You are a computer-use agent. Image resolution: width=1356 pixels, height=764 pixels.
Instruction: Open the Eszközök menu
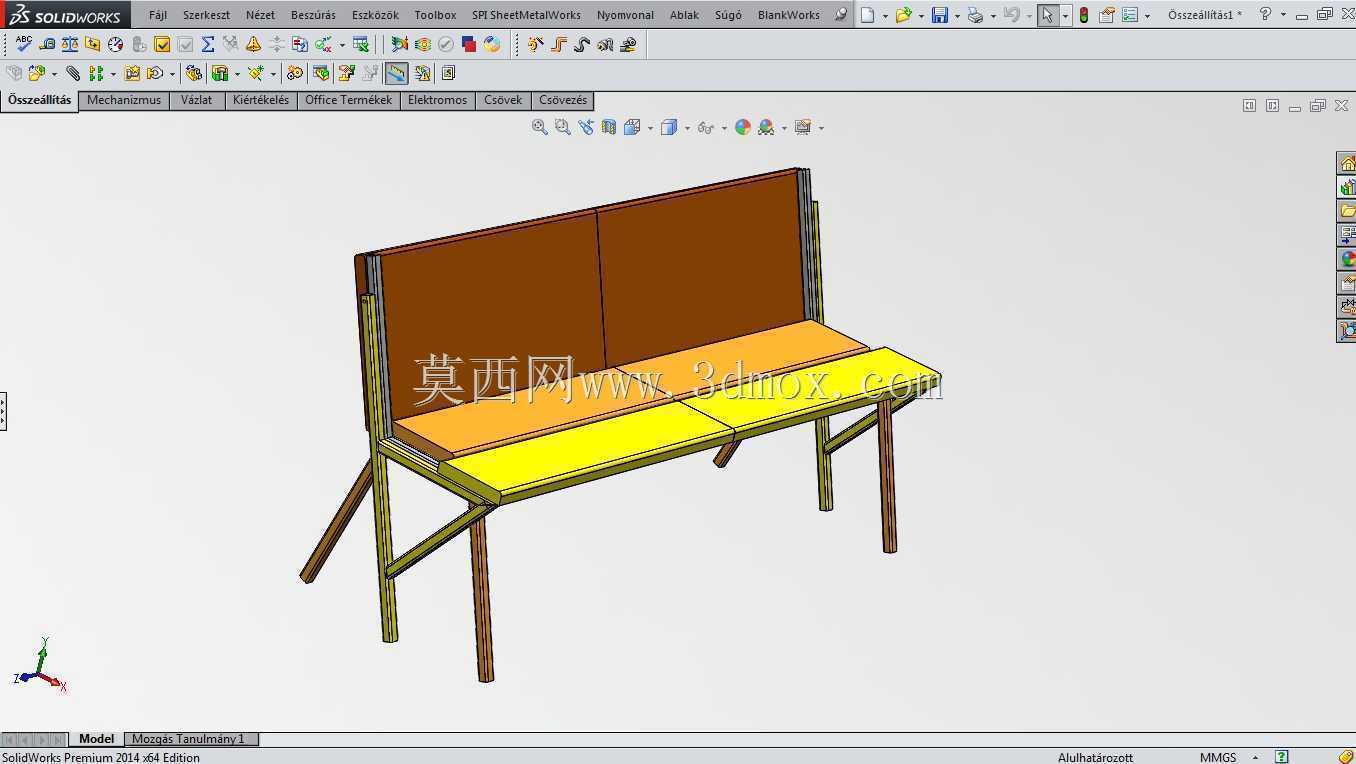click(375, 15)
